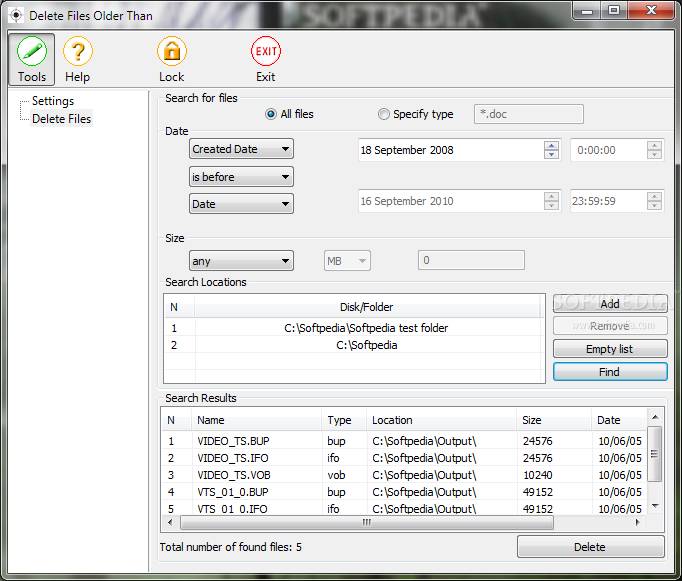The image size is (682, 581).
Task: Click the Add location button
Action: point(610,304)
